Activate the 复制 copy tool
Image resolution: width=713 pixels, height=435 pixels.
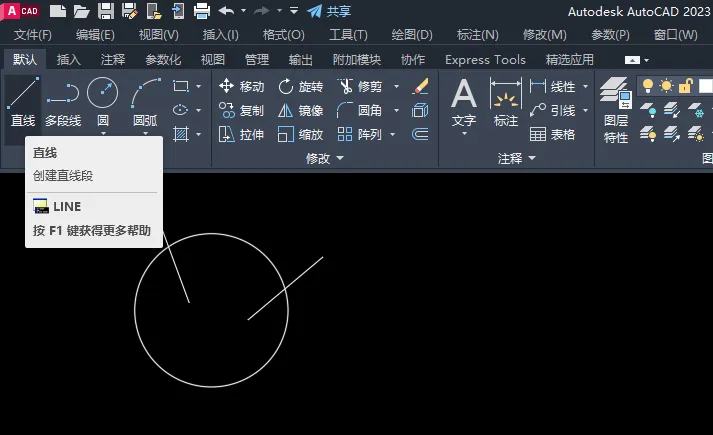point(241,110)
